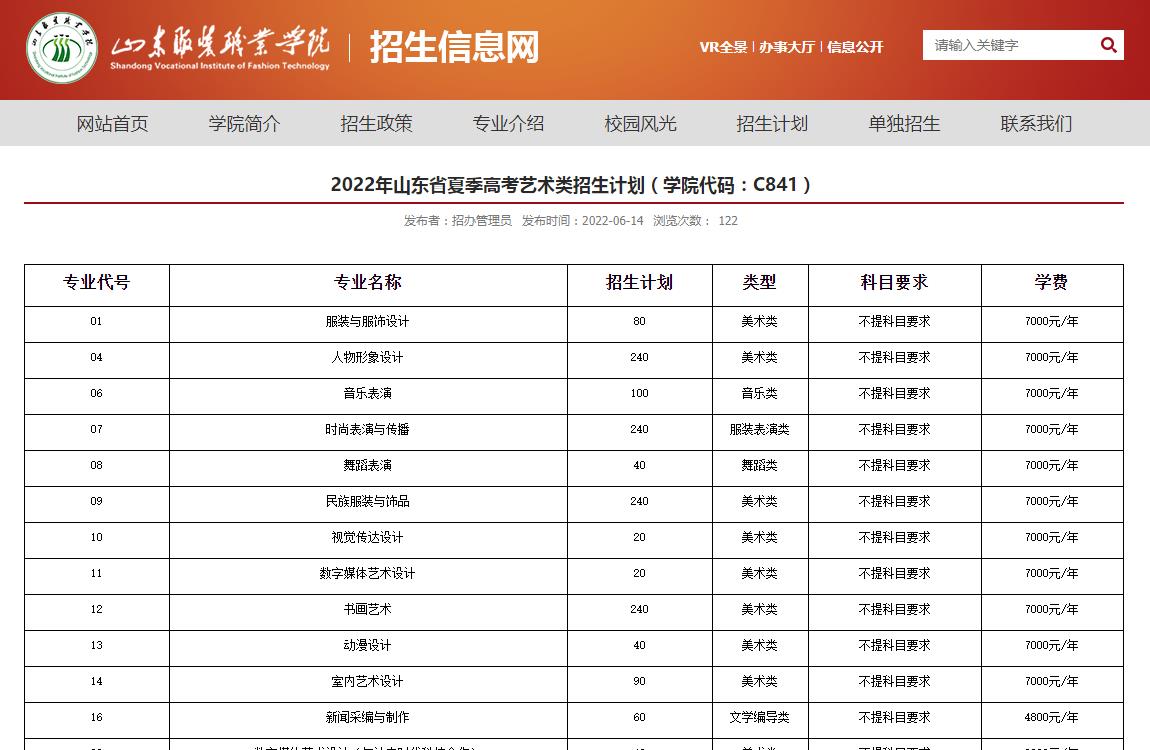
Task: Open the 招生计划 menu item
Action: (x=772, y=123)
